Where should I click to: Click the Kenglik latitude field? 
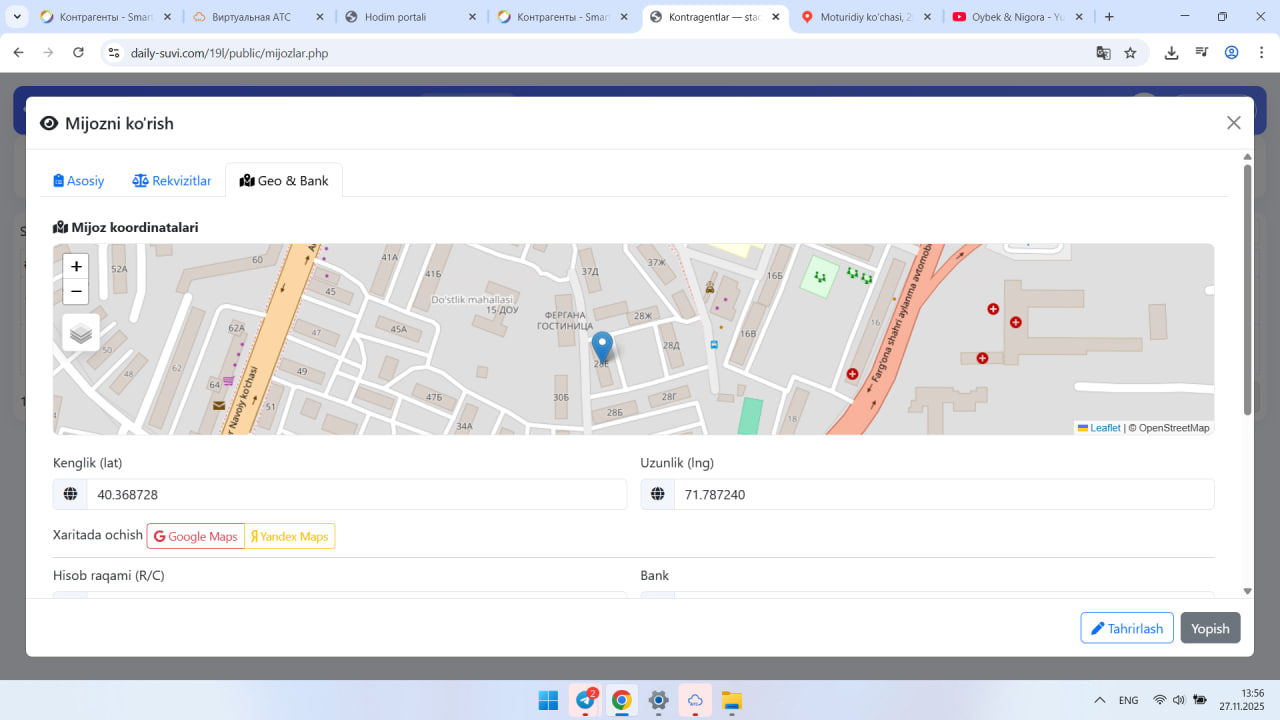point(356,494)
